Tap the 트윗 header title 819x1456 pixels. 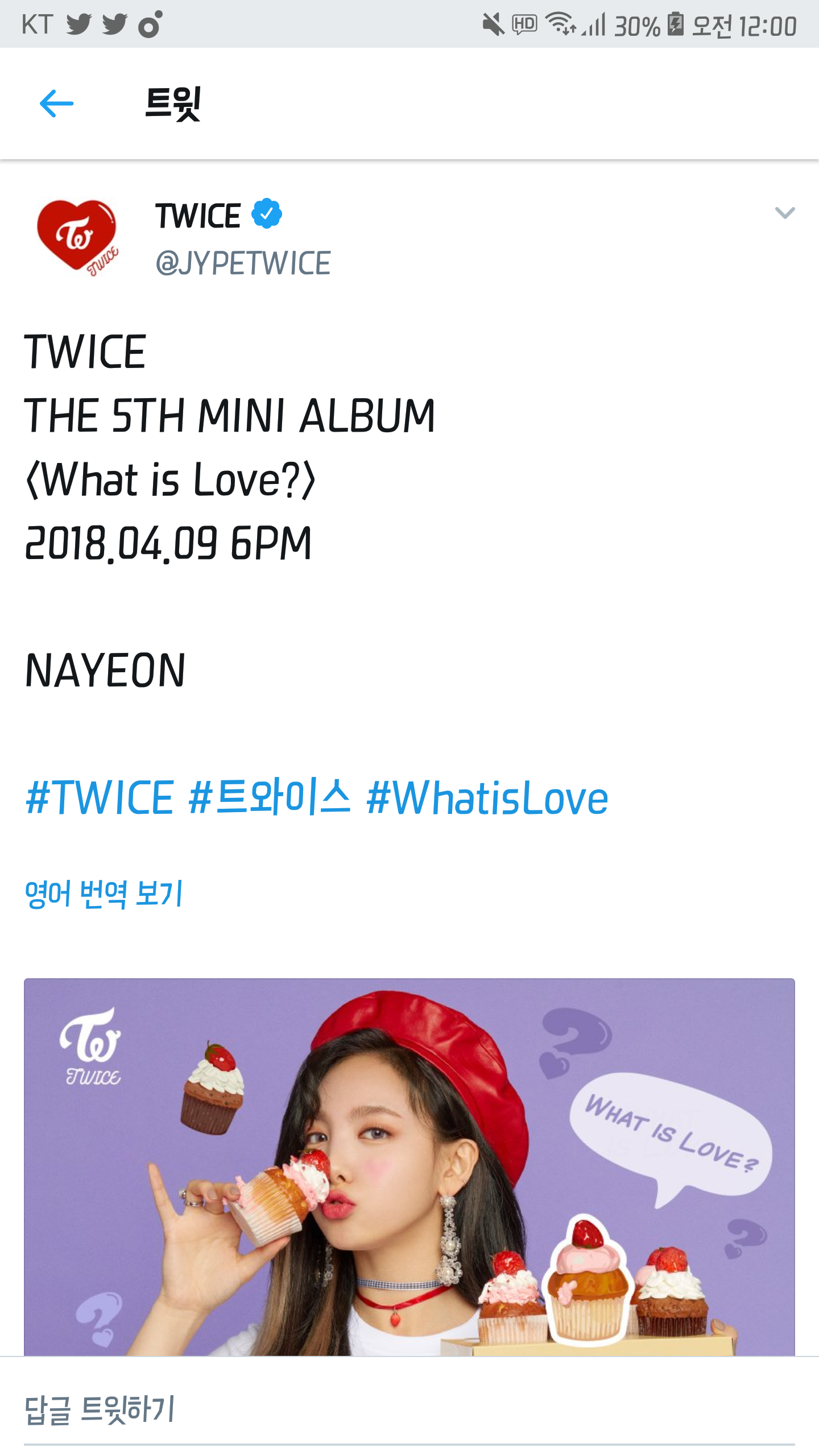(173, 104)
